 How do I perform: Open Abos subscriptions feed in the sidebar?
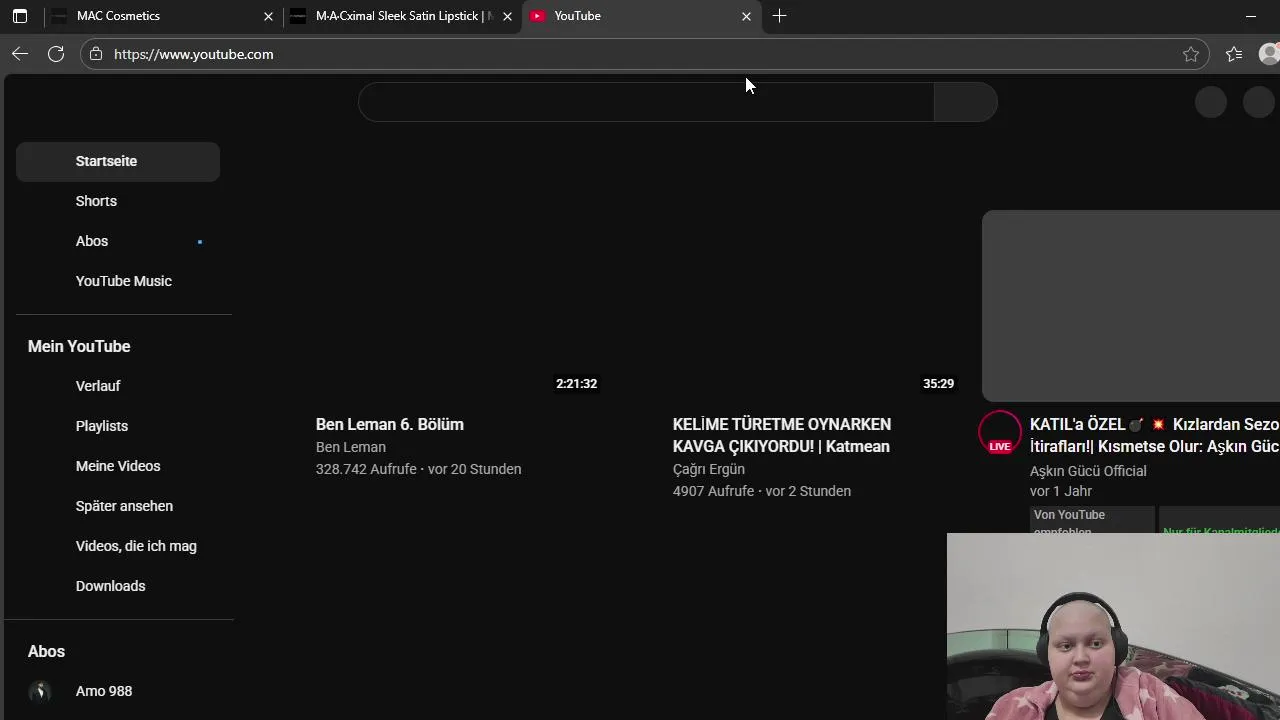pyautogui.click(x=118, y=241)
